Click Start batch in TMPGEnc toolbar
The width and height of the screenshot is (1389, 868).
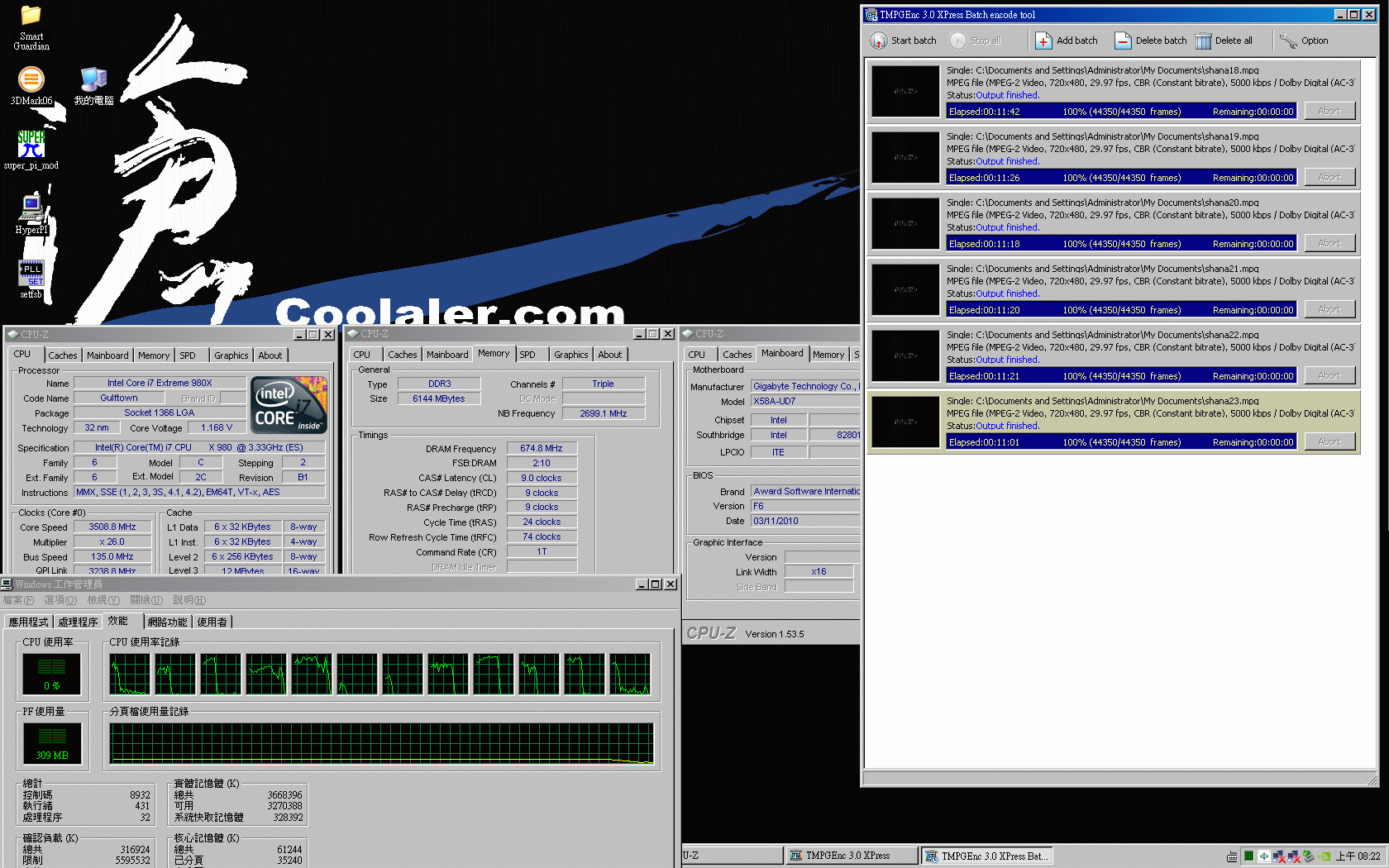(904, 41)
